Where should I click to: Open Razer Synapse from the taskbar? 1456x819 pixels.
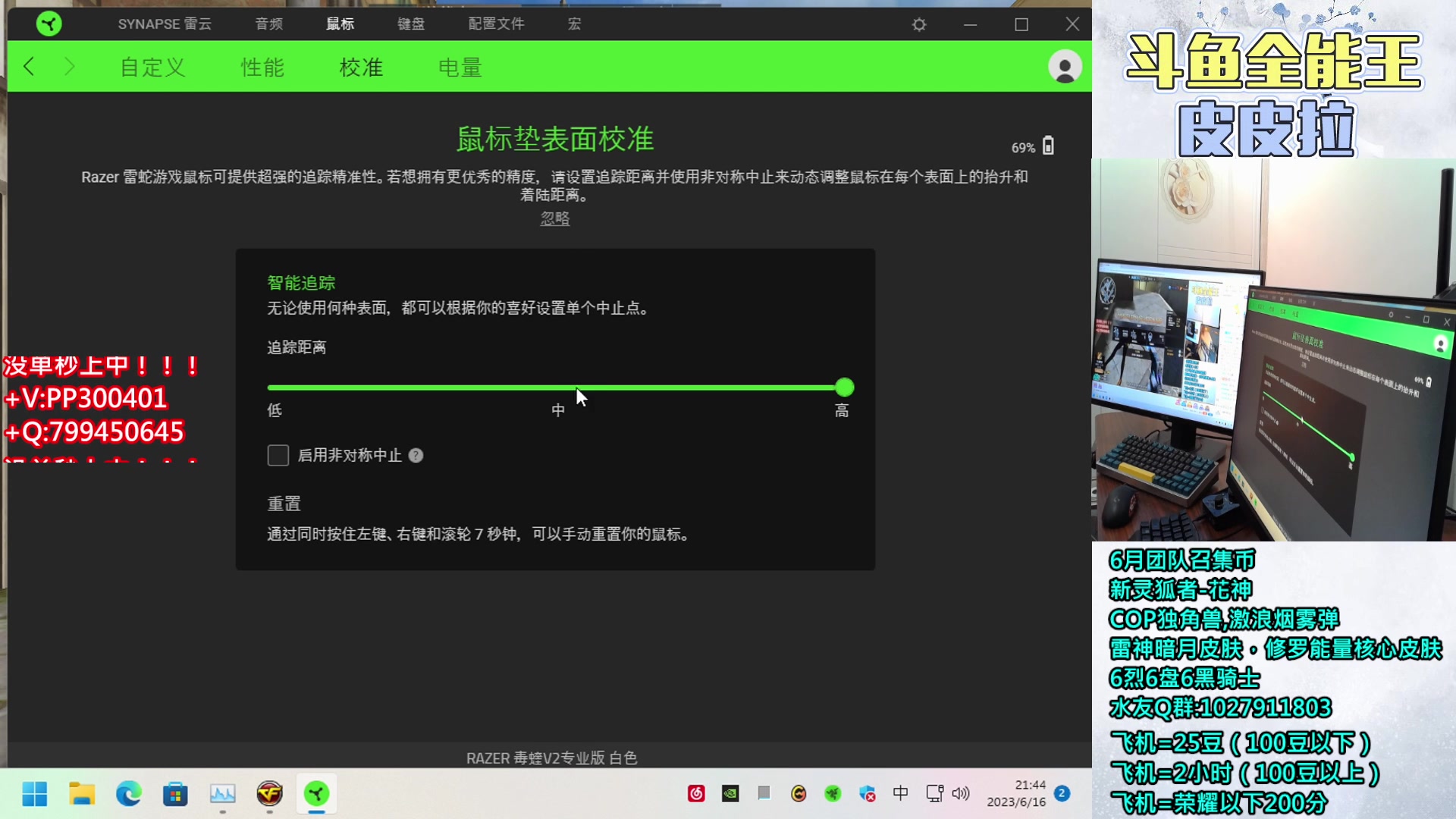[x=317, y=794]
